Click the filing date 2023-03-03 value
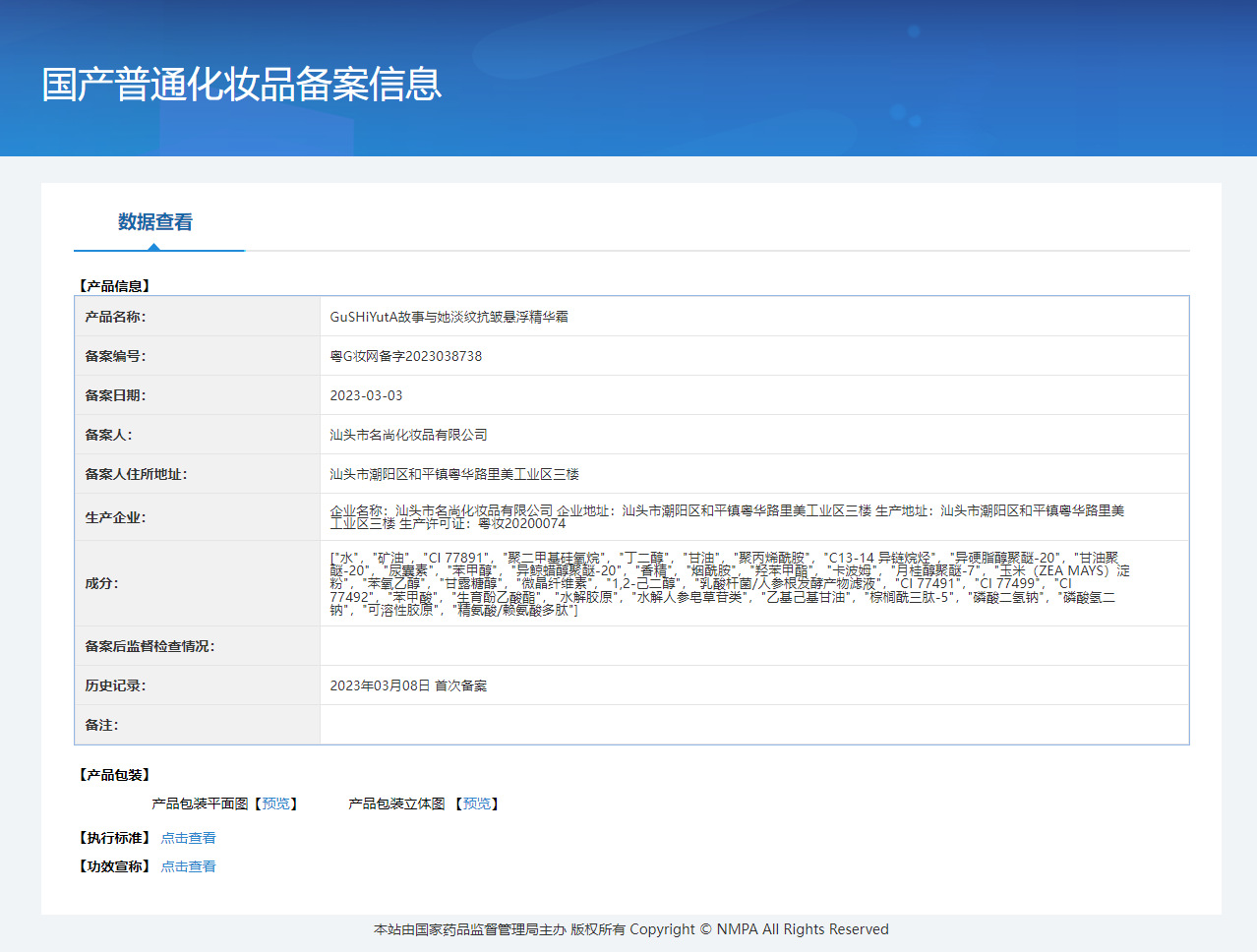Viewport: 1257px width, 952px height. (366, 395)
